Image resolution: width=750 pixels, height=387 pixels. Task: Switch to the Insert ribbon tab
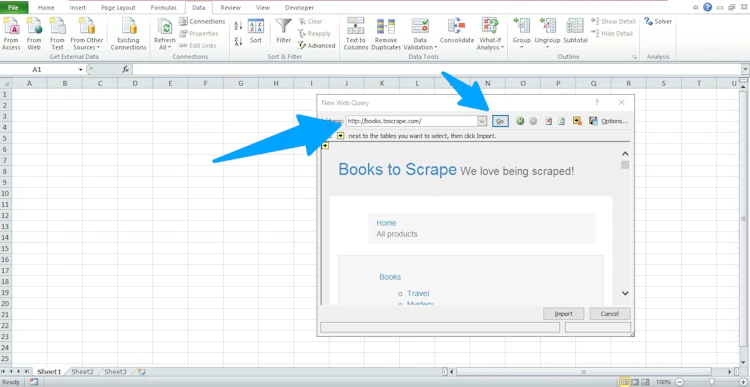[x=78, y=8]
